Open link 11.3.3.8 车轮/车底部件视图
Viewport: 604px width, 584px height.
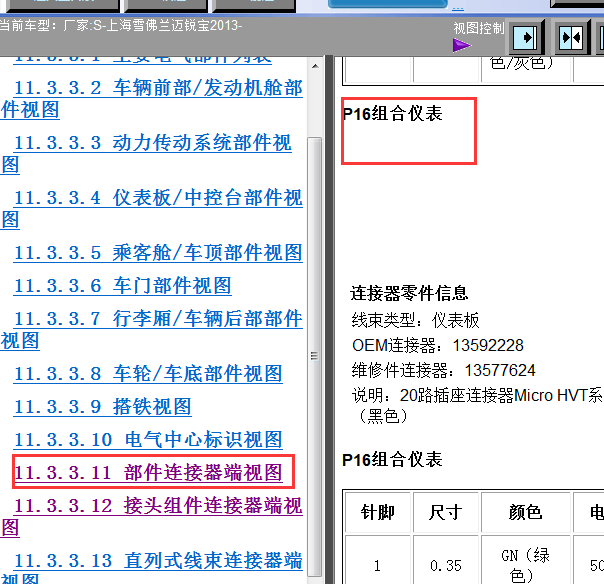148,374
